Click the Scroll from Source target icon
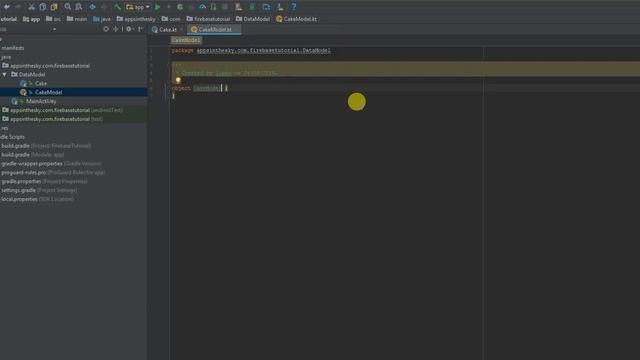Image resolution: width=640 pixels, height=360 pixels. pos(106,29)
